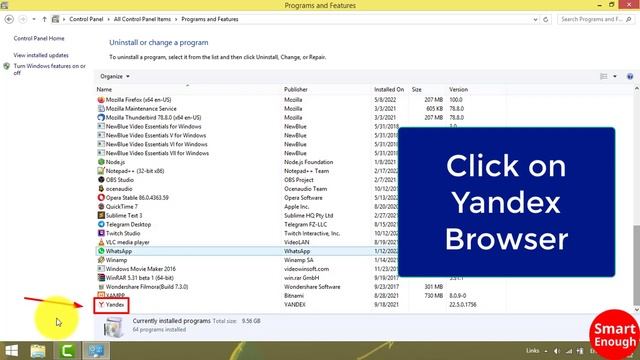The image size is (640, 360).
Task: Select the ocenaudio icon
Action: 101,189
